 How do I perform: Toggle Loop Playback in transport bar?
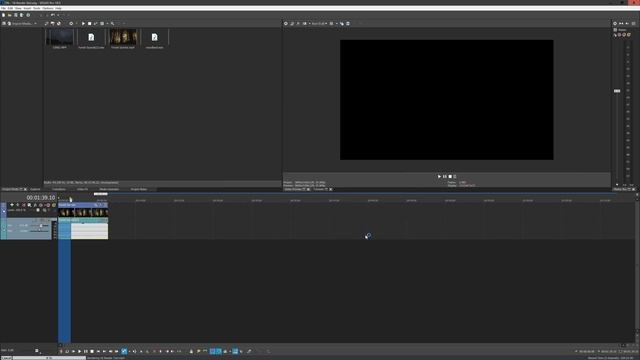[67, 351]
